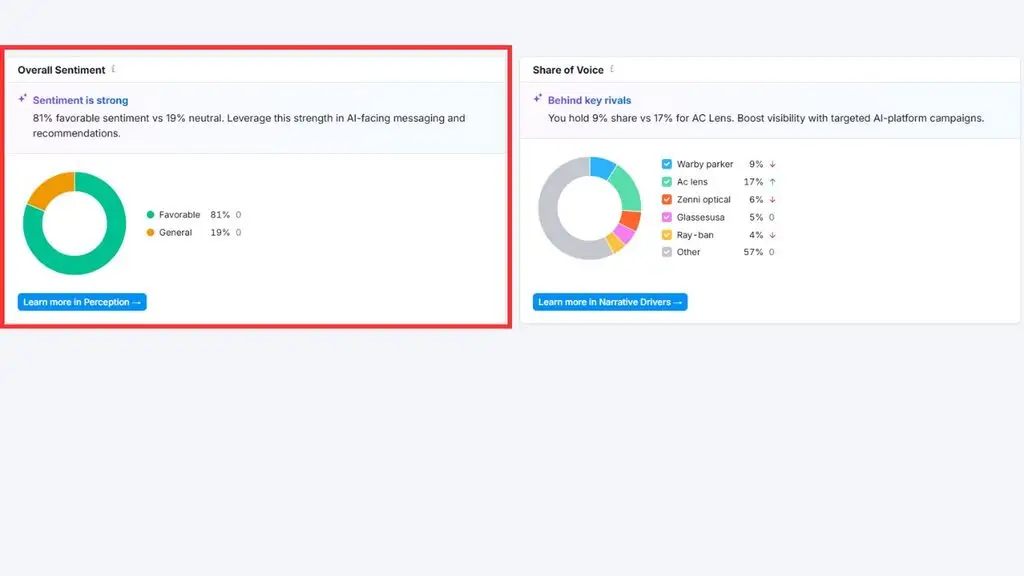Viewport: 1024px width, 576px height.
Task: Click down arrow trend for Zenni optical
Action: coord(772,200)
